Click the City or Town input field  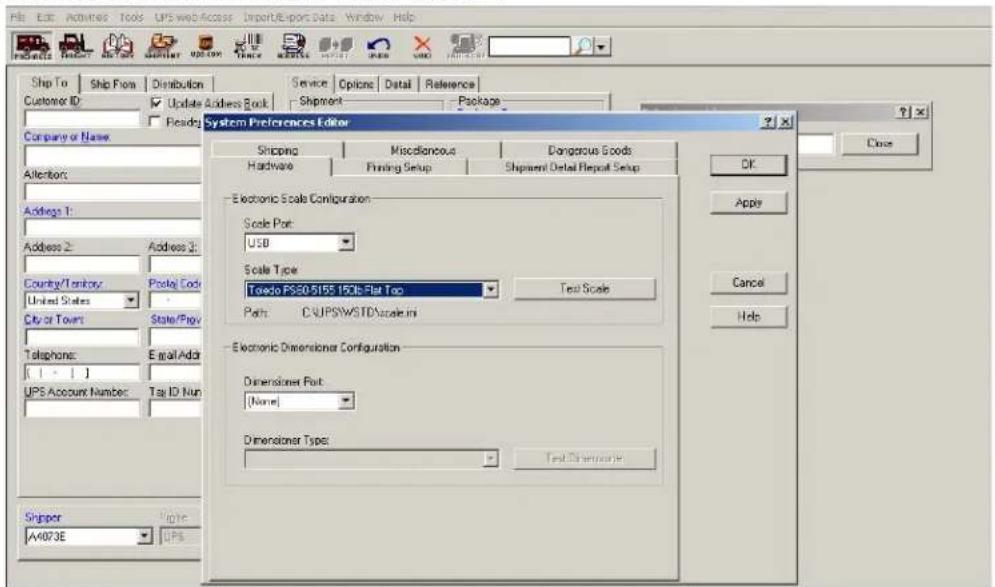[x=82, y=337]
